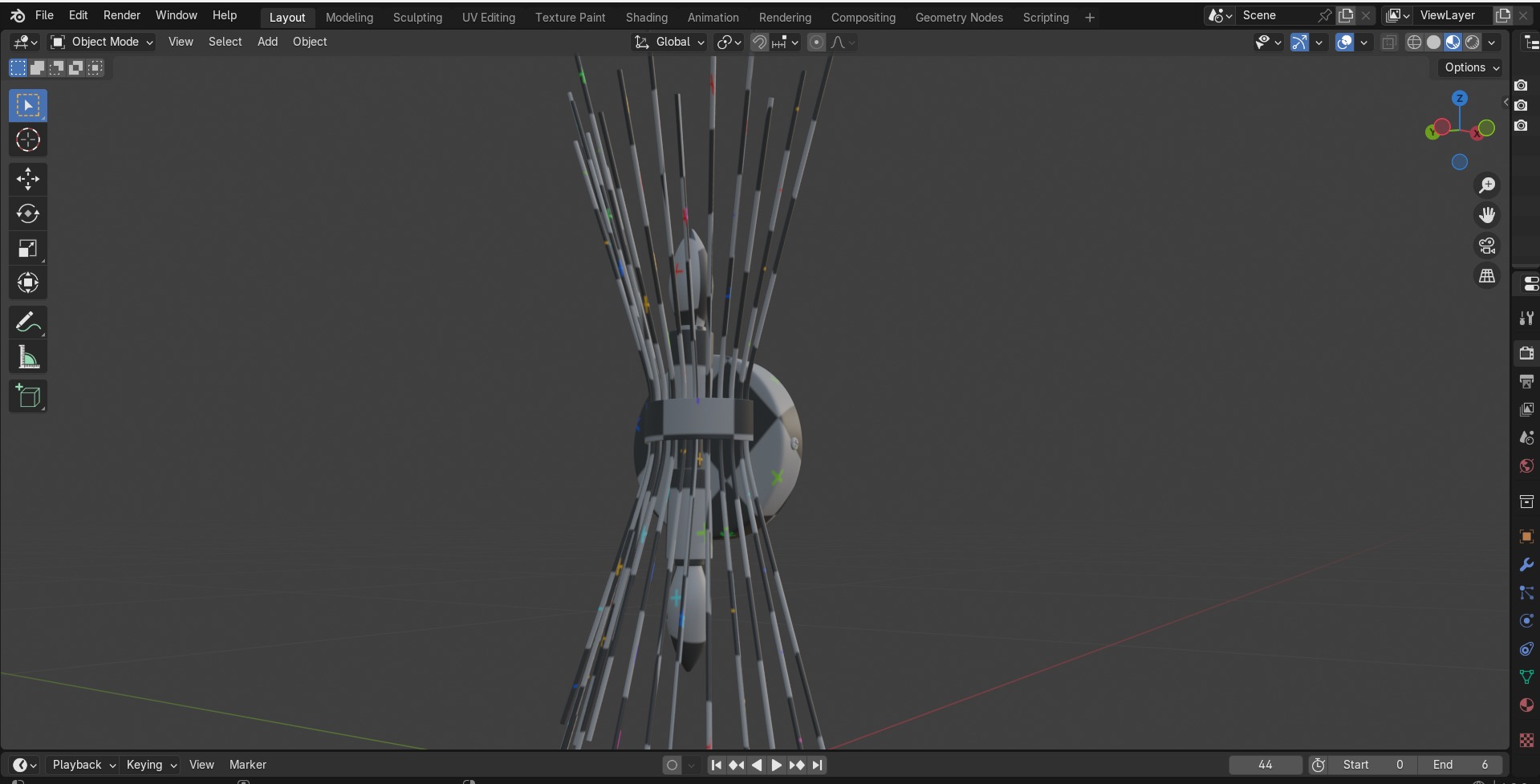Image resolution: width=1540 pixels, height=784 pixels.
Task: Open the Particles properties tab
Action: 1526,593
